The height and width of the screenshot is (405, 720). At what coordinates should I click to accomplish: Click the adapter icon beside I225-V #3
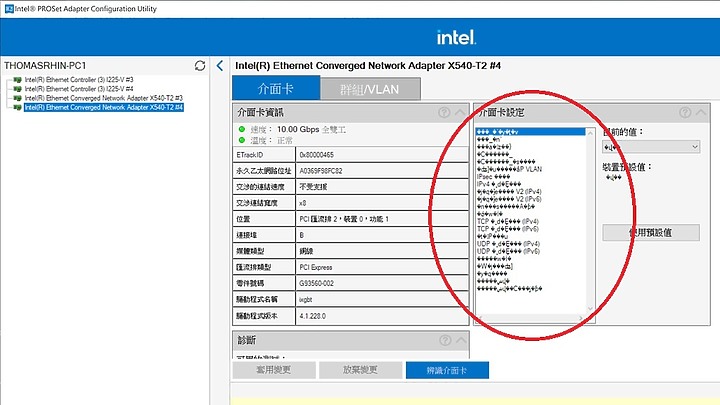tap(17, 80)
